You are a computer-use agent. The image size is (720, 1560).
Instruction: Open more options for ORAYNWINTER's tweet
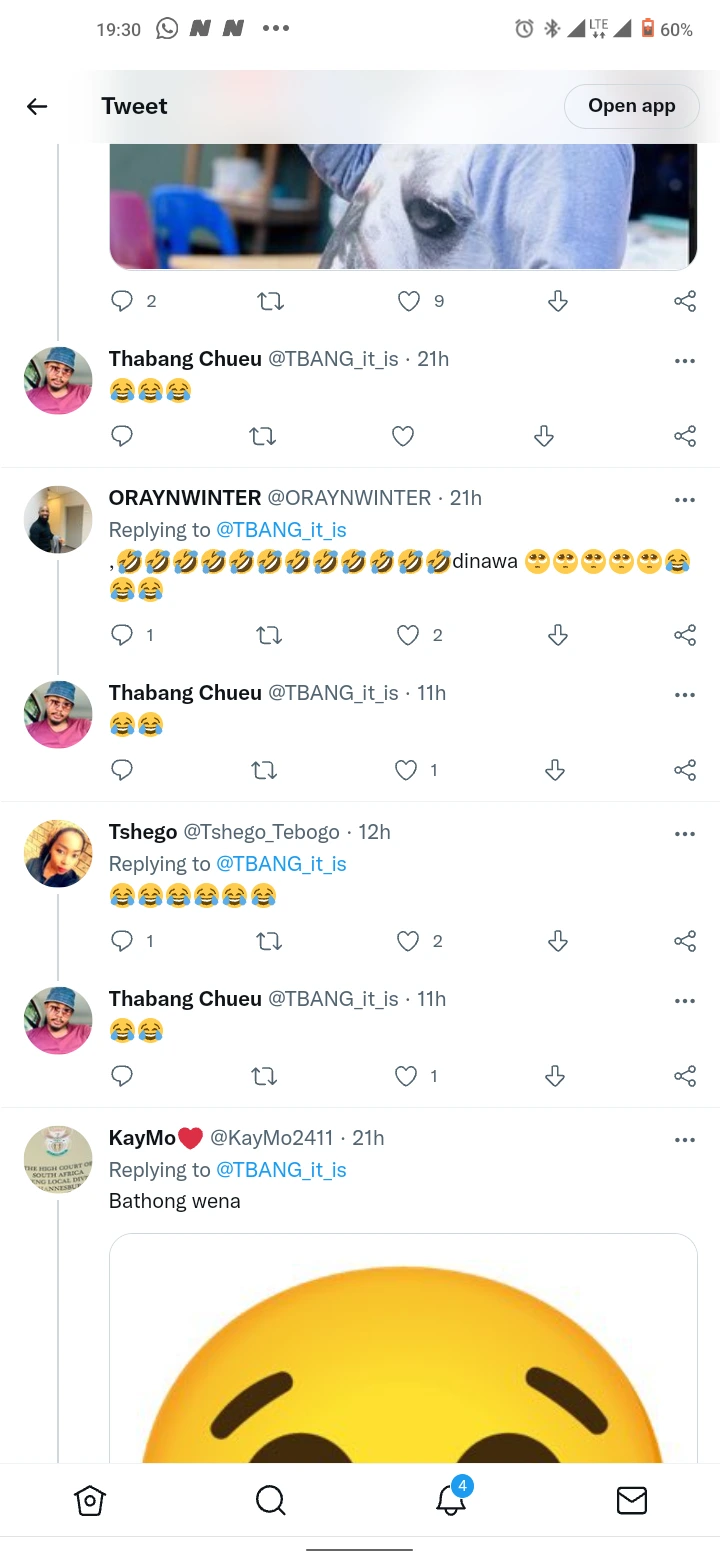click(x=684, y=499)
